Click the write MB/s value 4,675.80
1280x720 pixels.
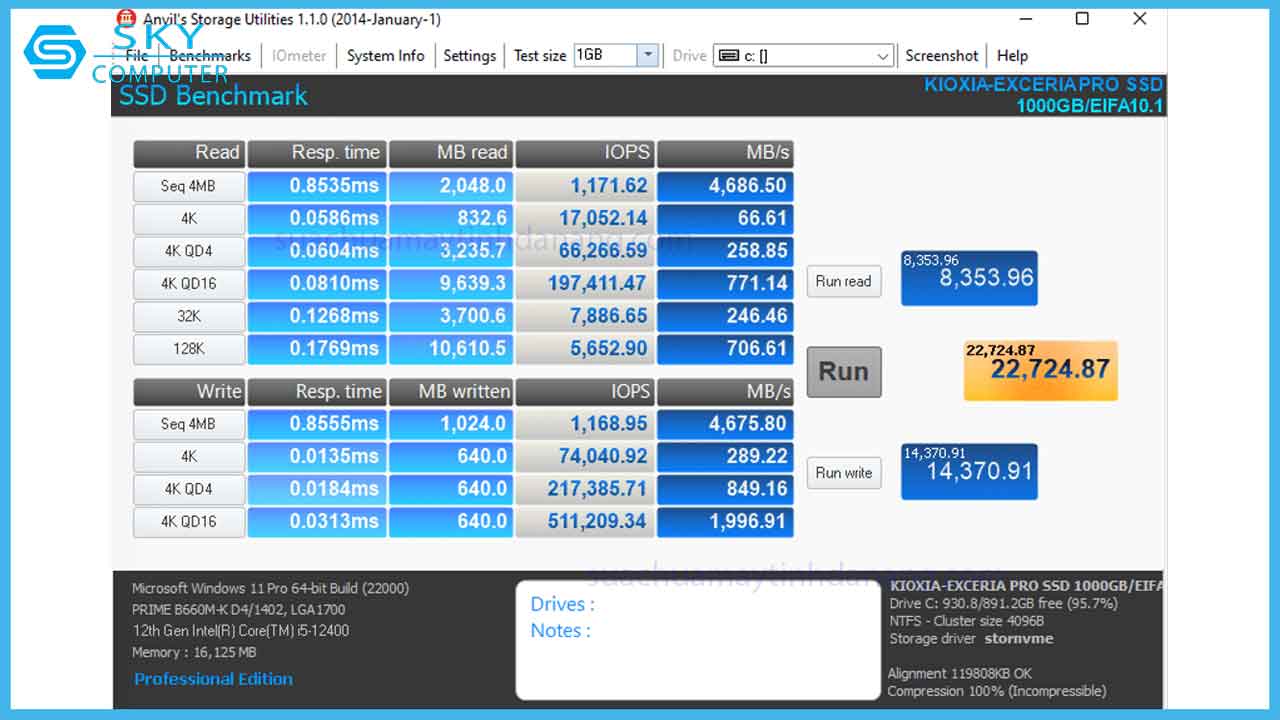(725, 424)
